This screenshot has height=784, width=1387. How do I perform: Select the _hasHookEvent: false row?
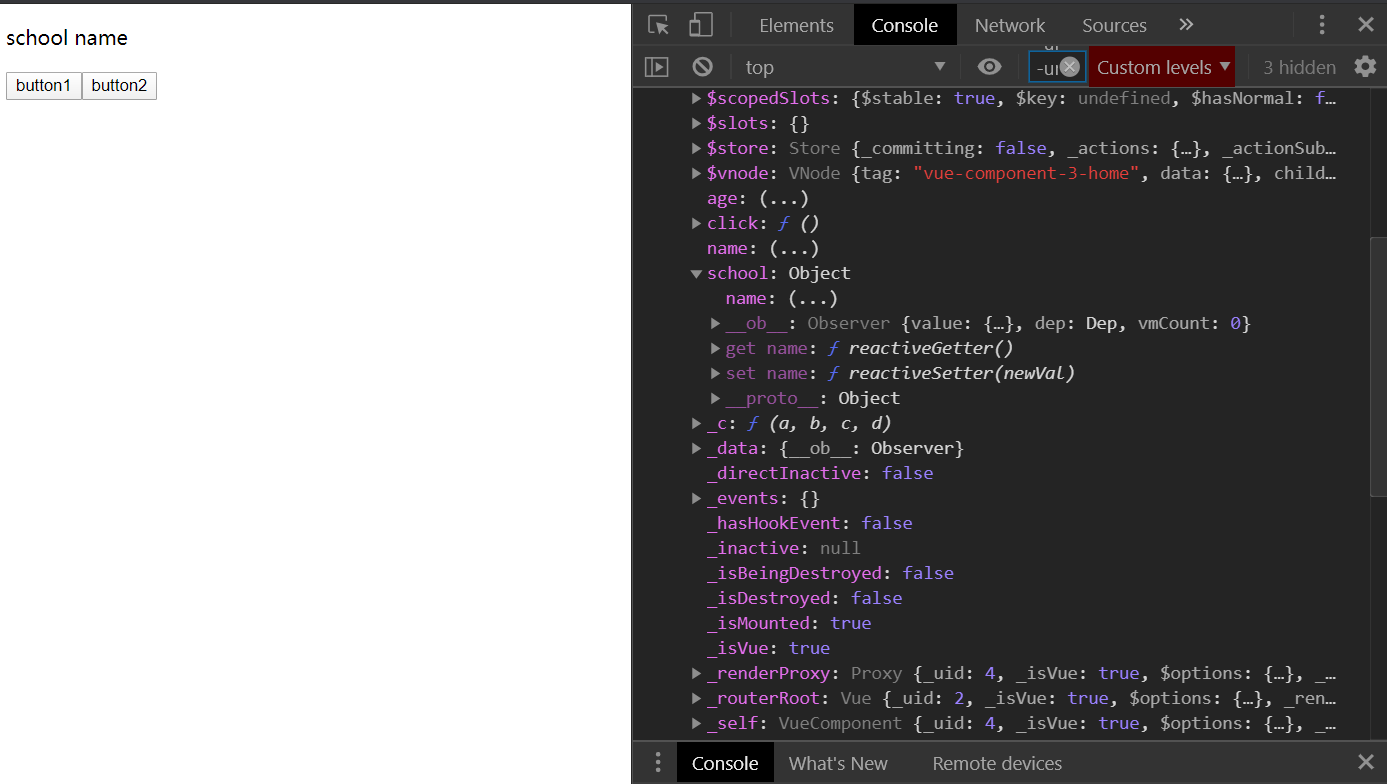pyautogui.click(x=809, y=523)
